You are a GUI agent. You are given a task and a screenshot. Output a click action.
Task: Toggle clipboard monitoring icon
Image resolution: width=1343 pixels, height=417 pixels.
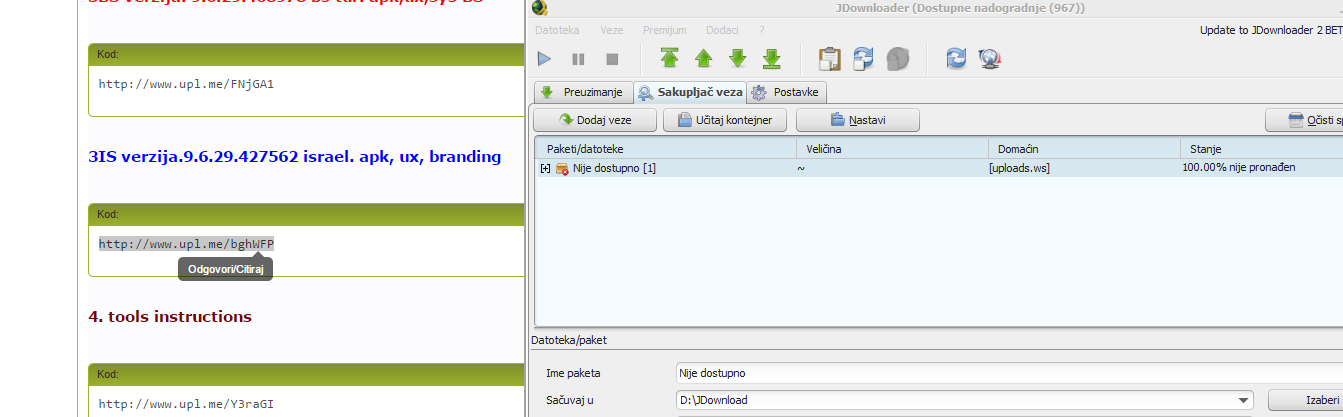click(828, 58)
